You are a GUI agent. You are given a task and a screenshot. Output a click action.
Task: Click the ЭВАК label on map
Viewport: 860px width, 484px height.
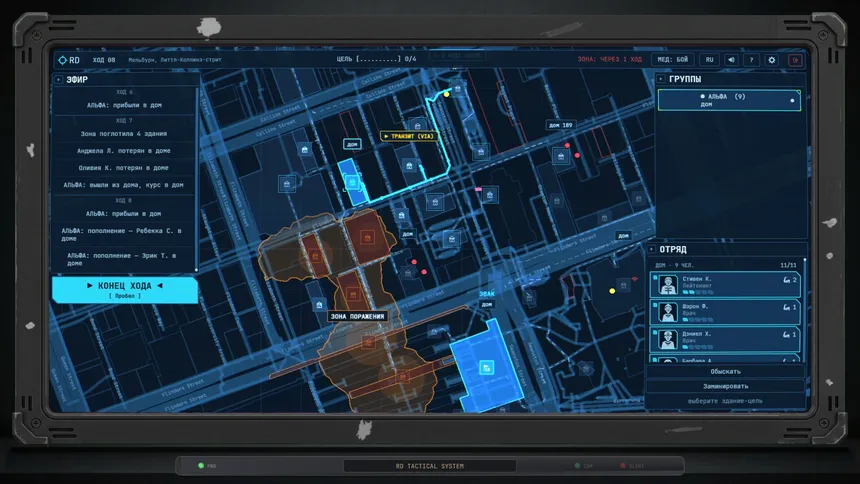click(486, 294)
